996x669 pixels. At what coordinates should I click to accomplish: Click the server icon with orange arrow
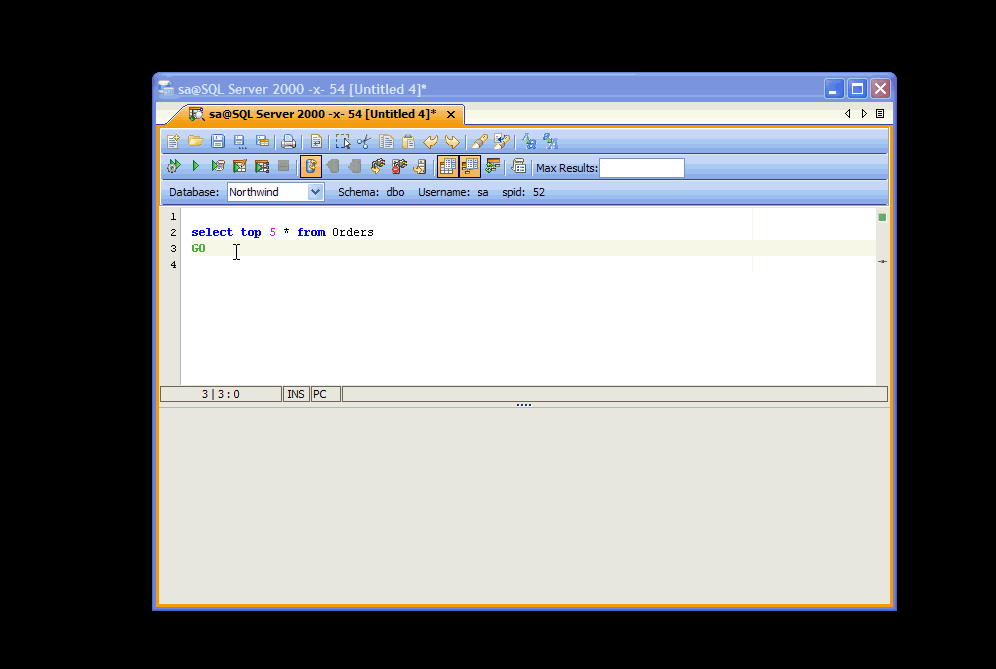click(x=420, y=166)
